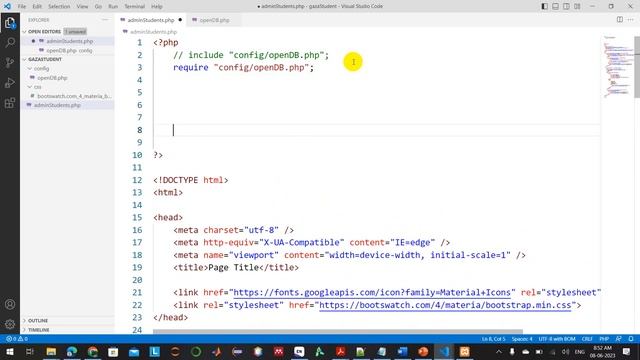Open Adobe Acrobat from taskbar
Image resolution: width=640 pixels, height=360 pixels.
340,351
